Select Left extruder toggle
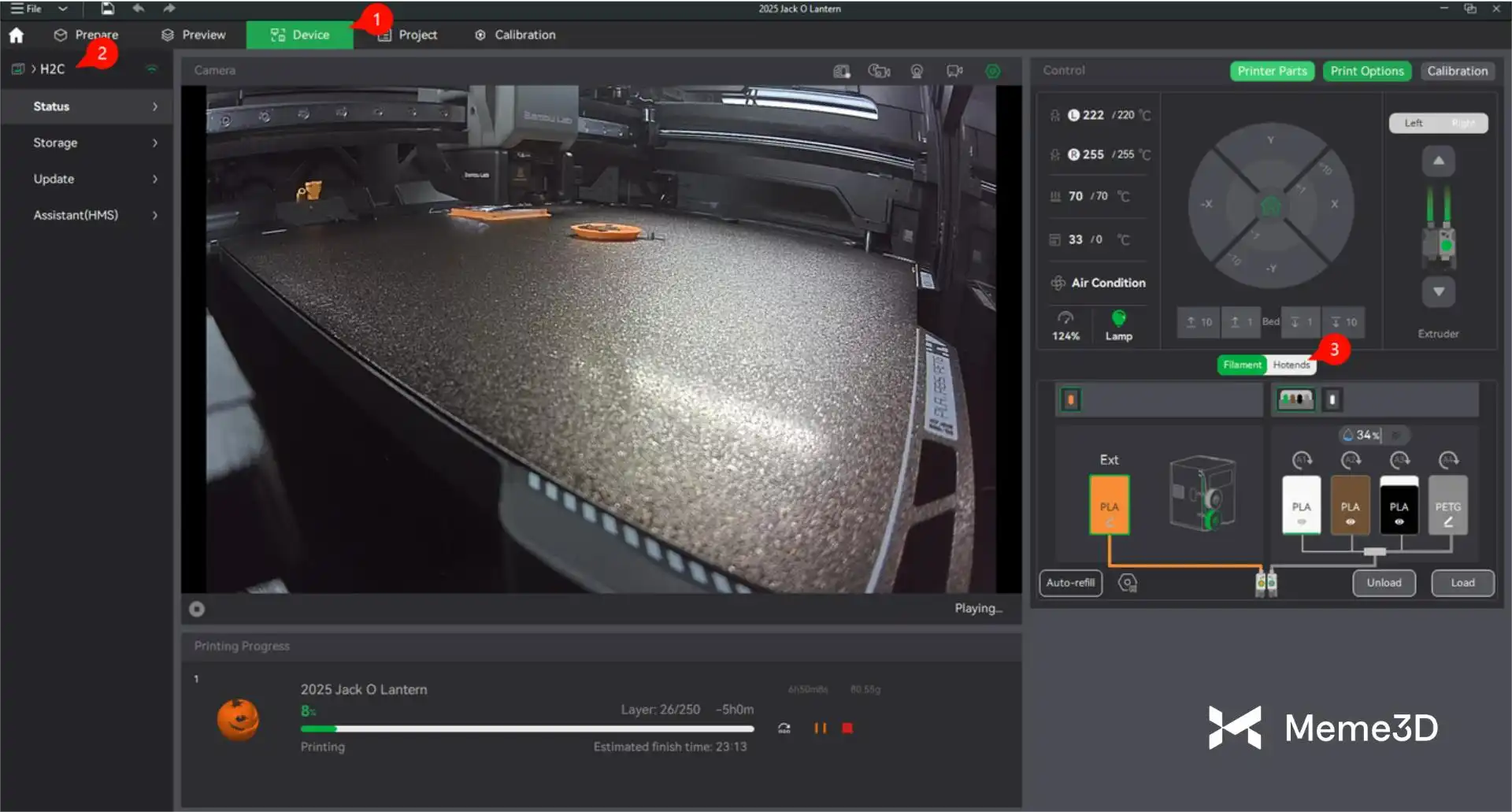 (1414, 123)
